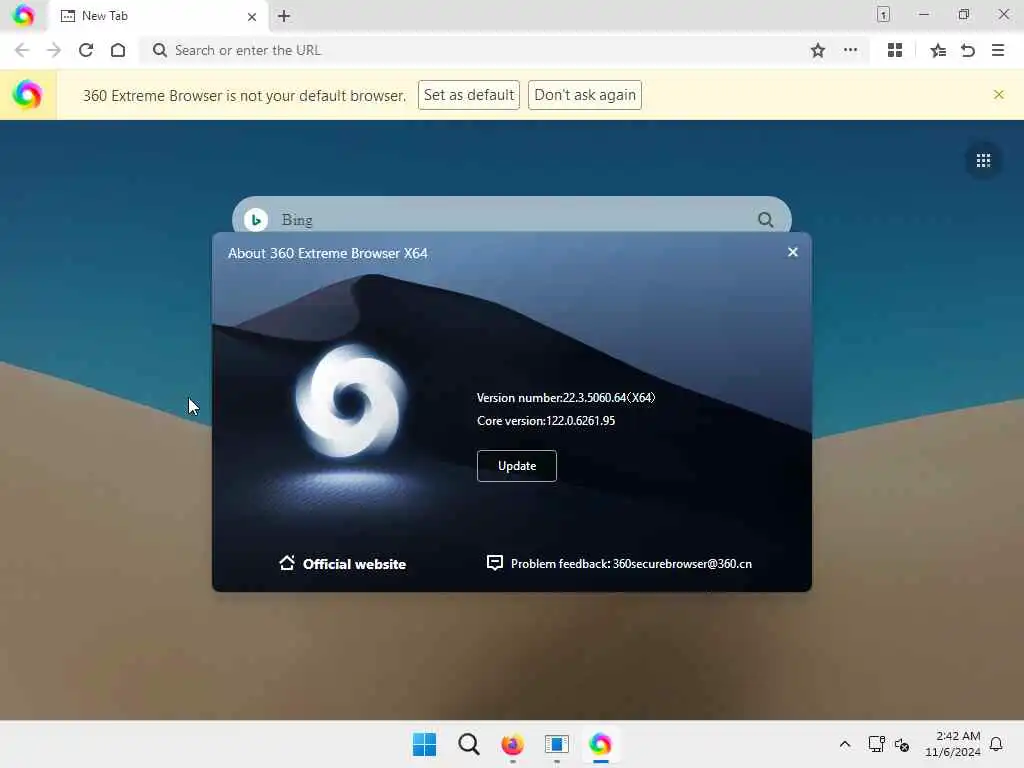The width and height of the screenshot is (1024, 768).
Task: Click the Bing logo in search box
Action: pos(256,220)
